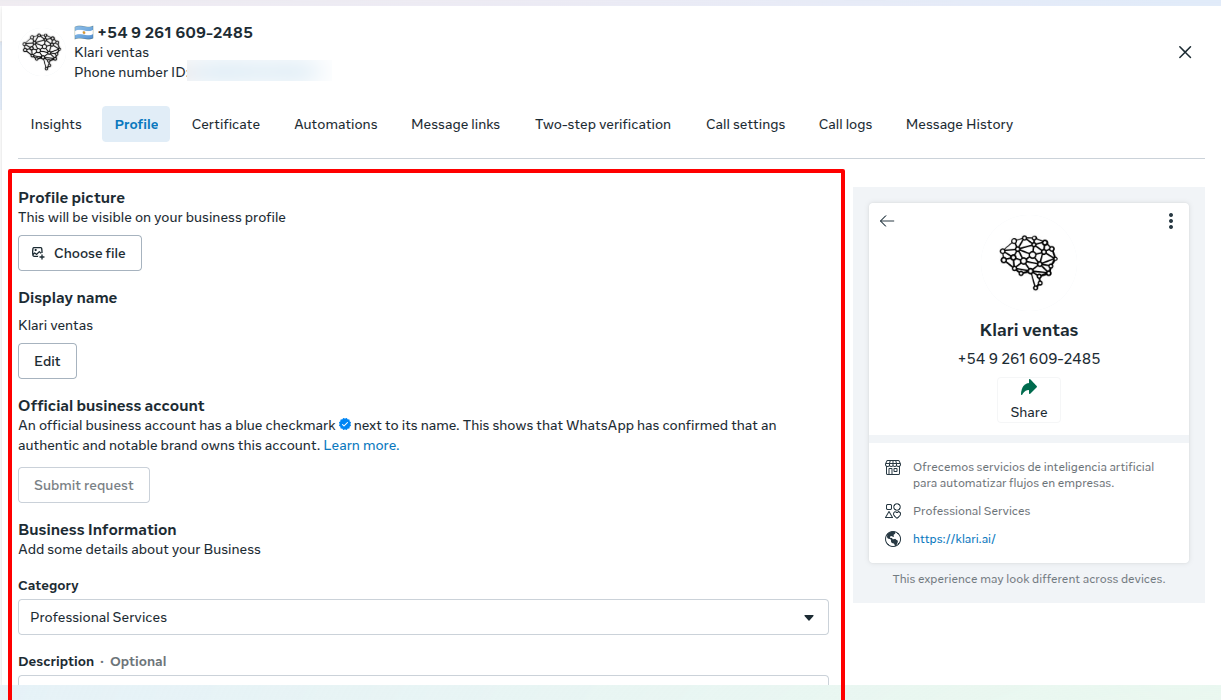Click Edit under Display name

click(47, 361)
